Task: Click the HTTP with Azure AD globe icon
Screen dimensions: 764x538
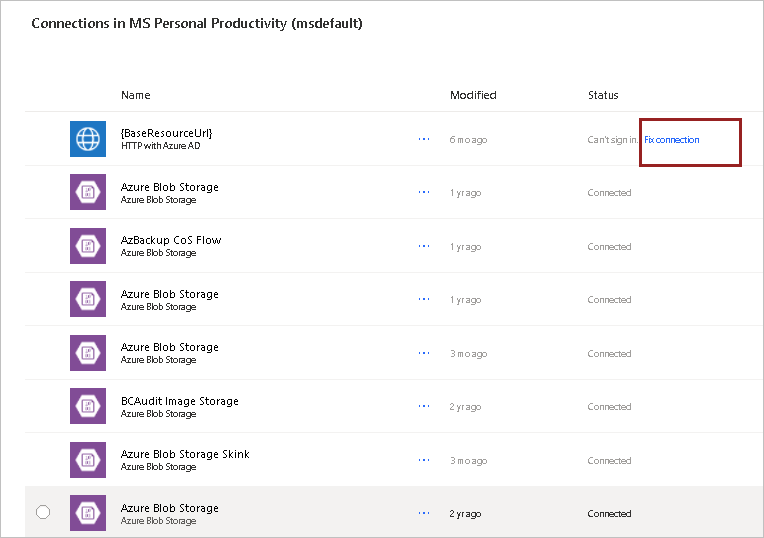Action: [88, 139]
